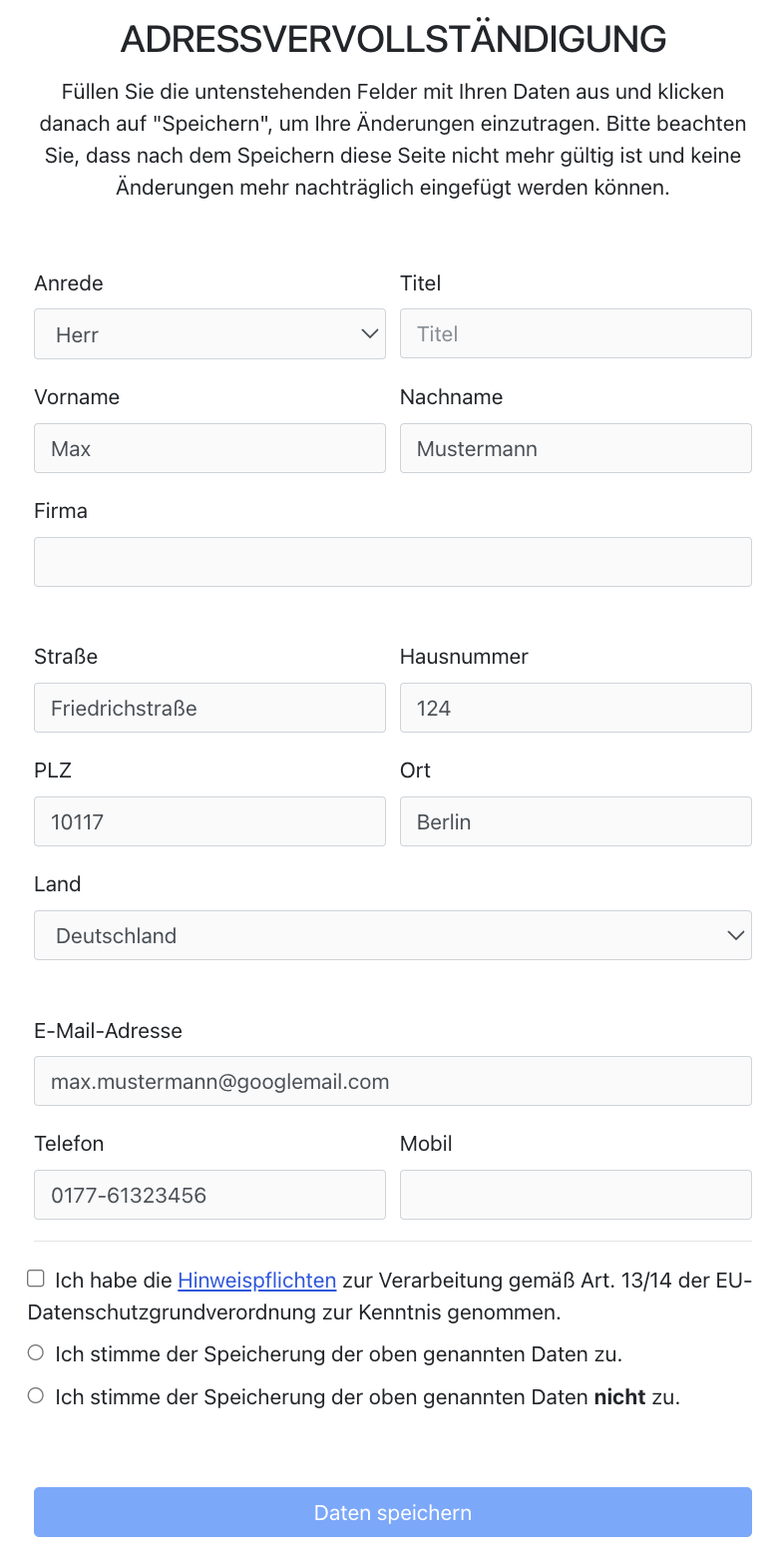
Task: Click the Telefon field with 0177-61323456
Action: tap(209, 1195)
